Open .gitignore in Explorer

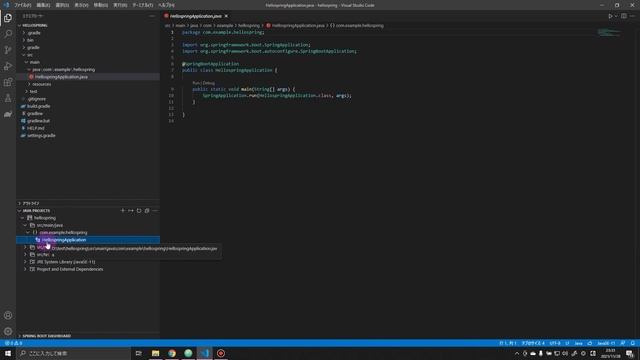88,99
